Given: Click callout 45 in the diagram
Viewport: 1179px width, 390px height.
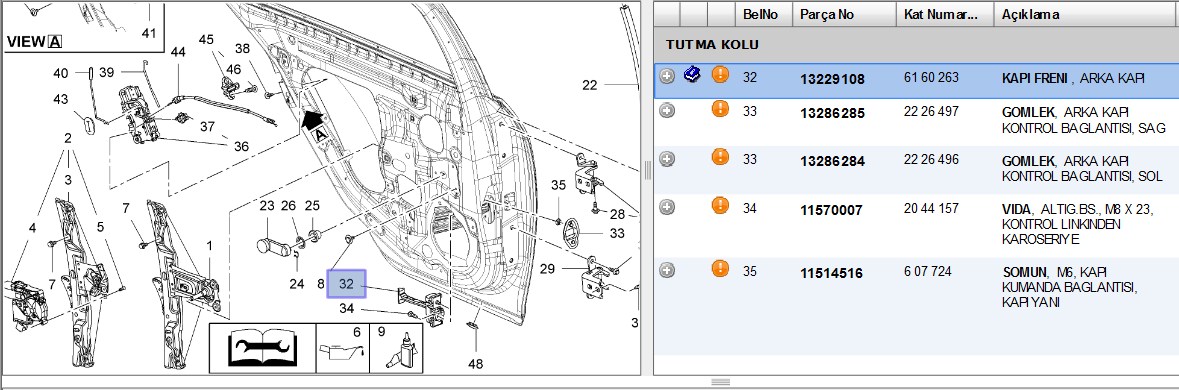Looking at the screenshot, I should [x=206, y=39].
